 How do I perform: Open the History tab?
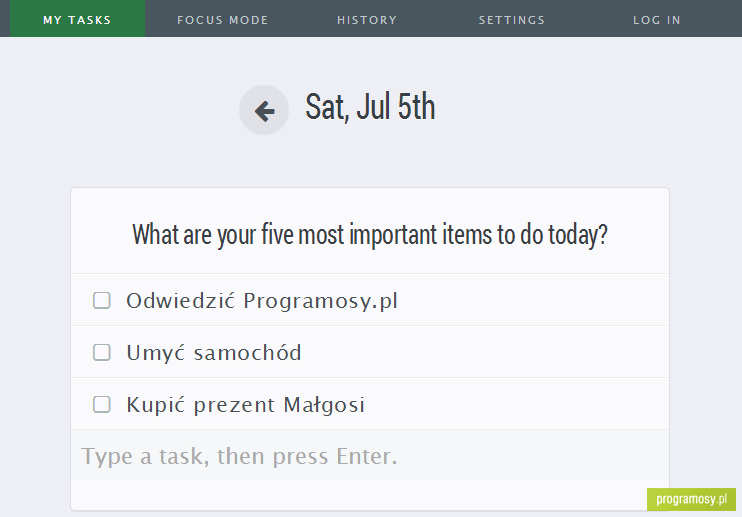tap(367, 20)
